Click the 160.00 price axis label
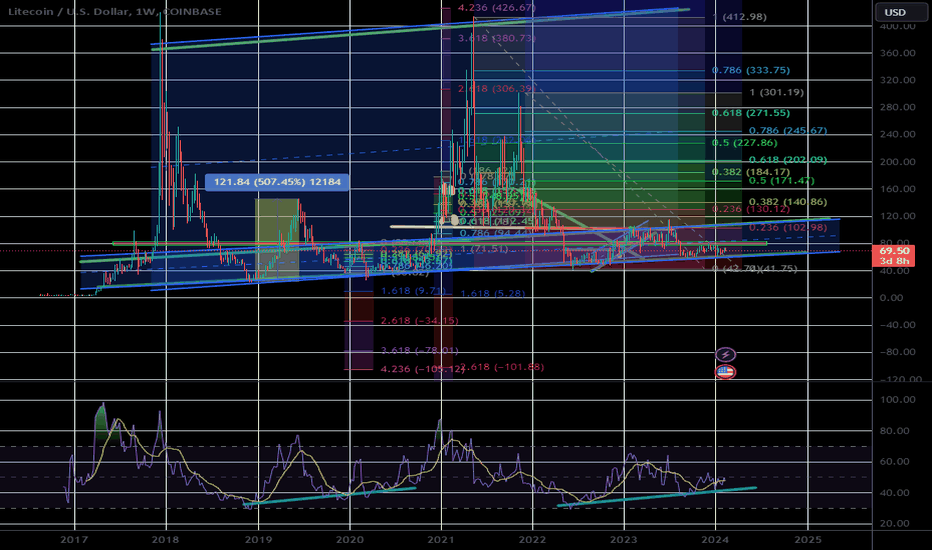The image size is (932, 550). [898, 189]
